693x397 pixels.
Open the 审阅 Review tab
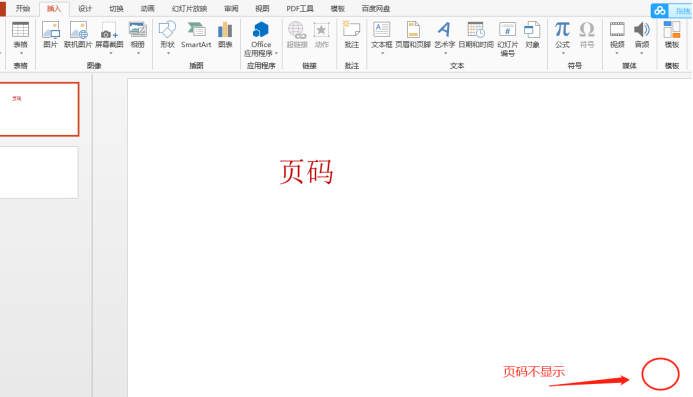click(x=231, y=9)
